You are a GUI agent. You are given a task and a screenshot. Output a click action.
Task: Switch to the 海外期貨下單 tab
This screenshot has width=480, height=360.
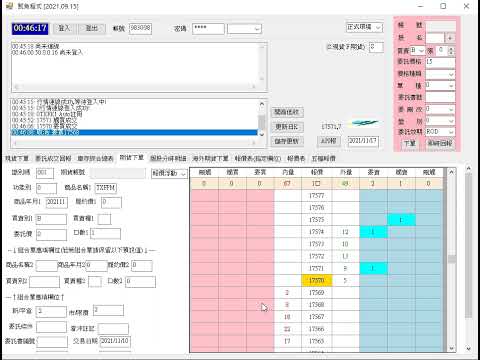point(210,158)
